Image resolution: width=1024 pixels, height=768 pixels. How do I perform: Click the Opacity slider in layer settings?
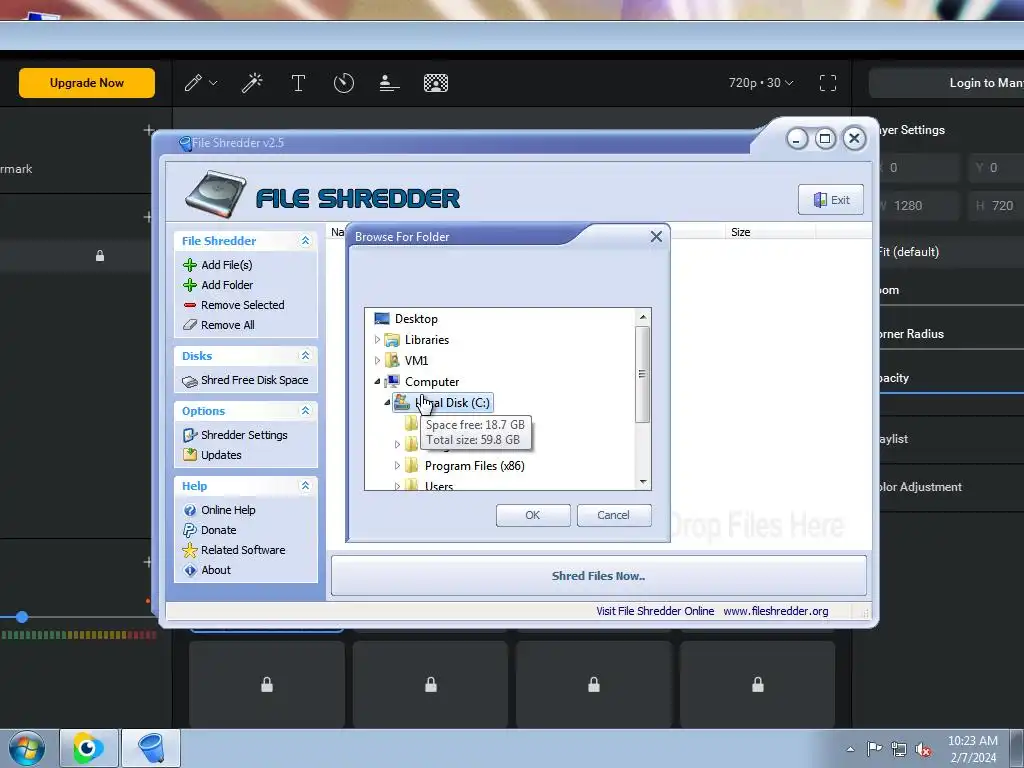[x=950, y=393]
